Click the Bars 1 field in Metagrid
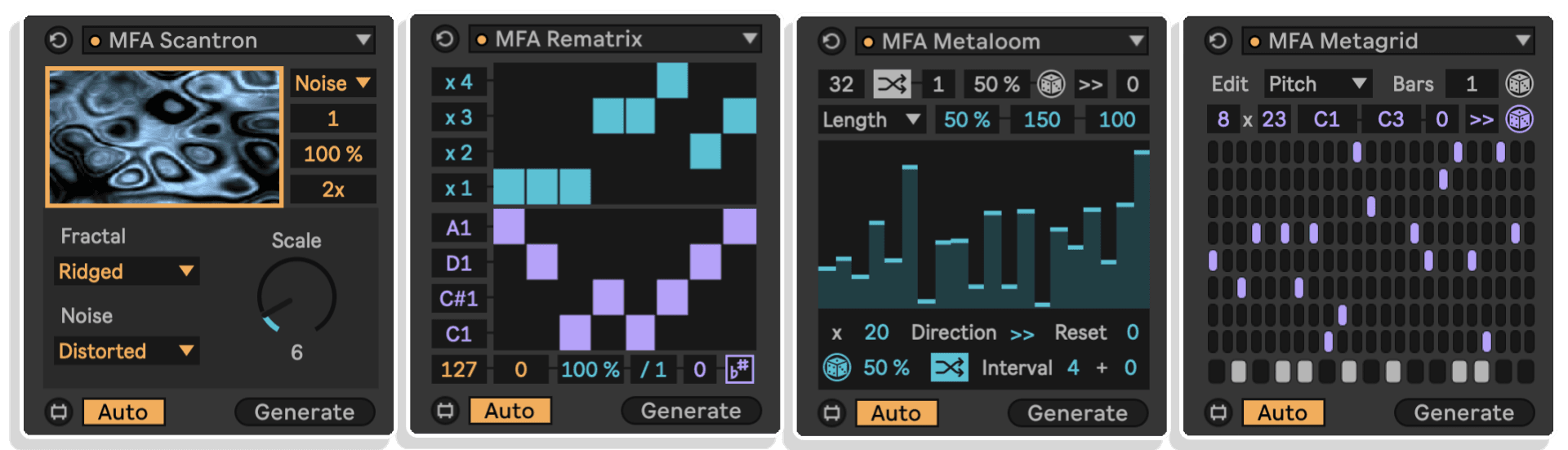Image resolution: width=1568 pixels, height=450 pixels. tap(1472, 83)
